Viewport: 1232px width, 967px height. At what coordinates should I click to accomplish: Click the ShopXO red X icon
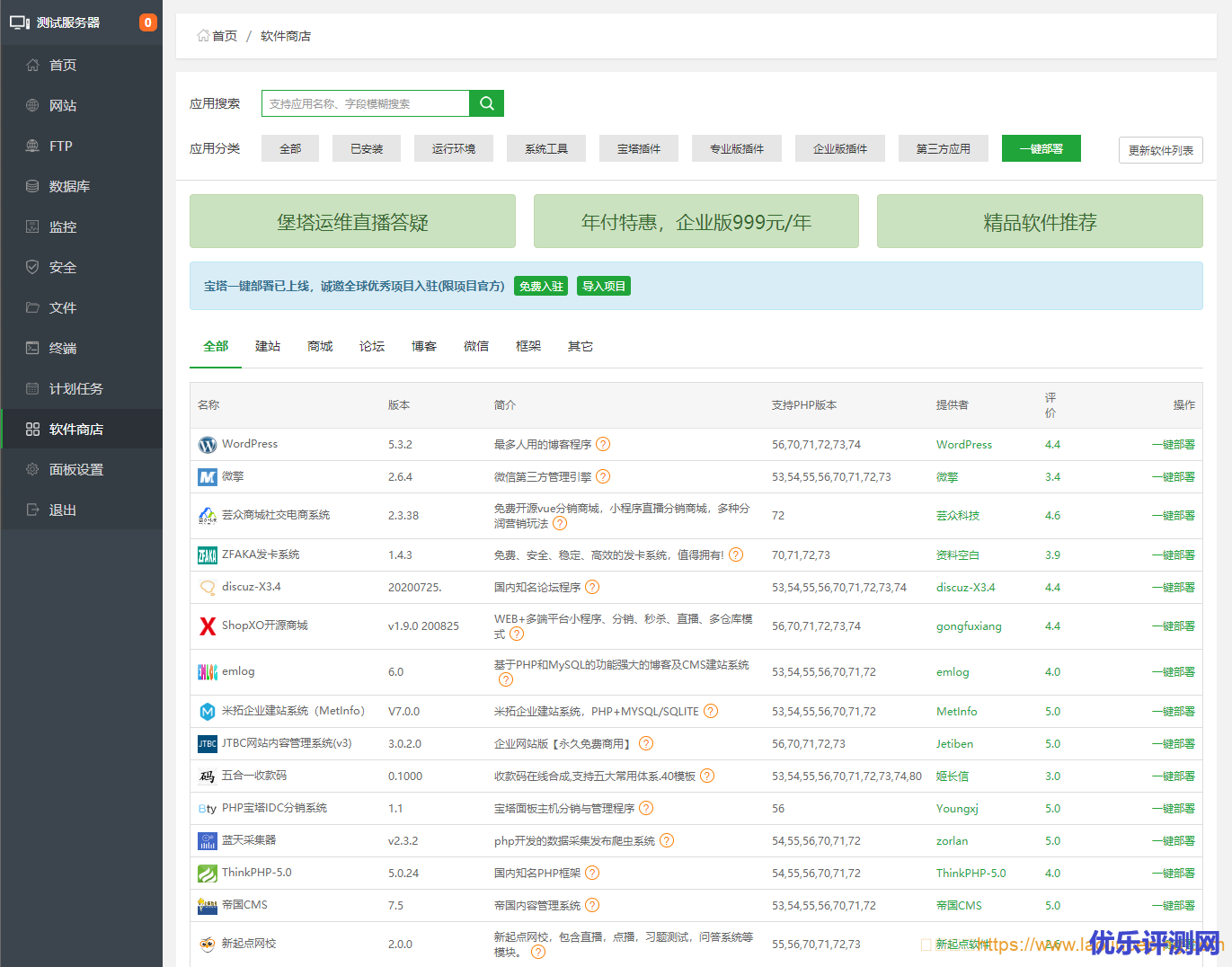tap(208, 626)
